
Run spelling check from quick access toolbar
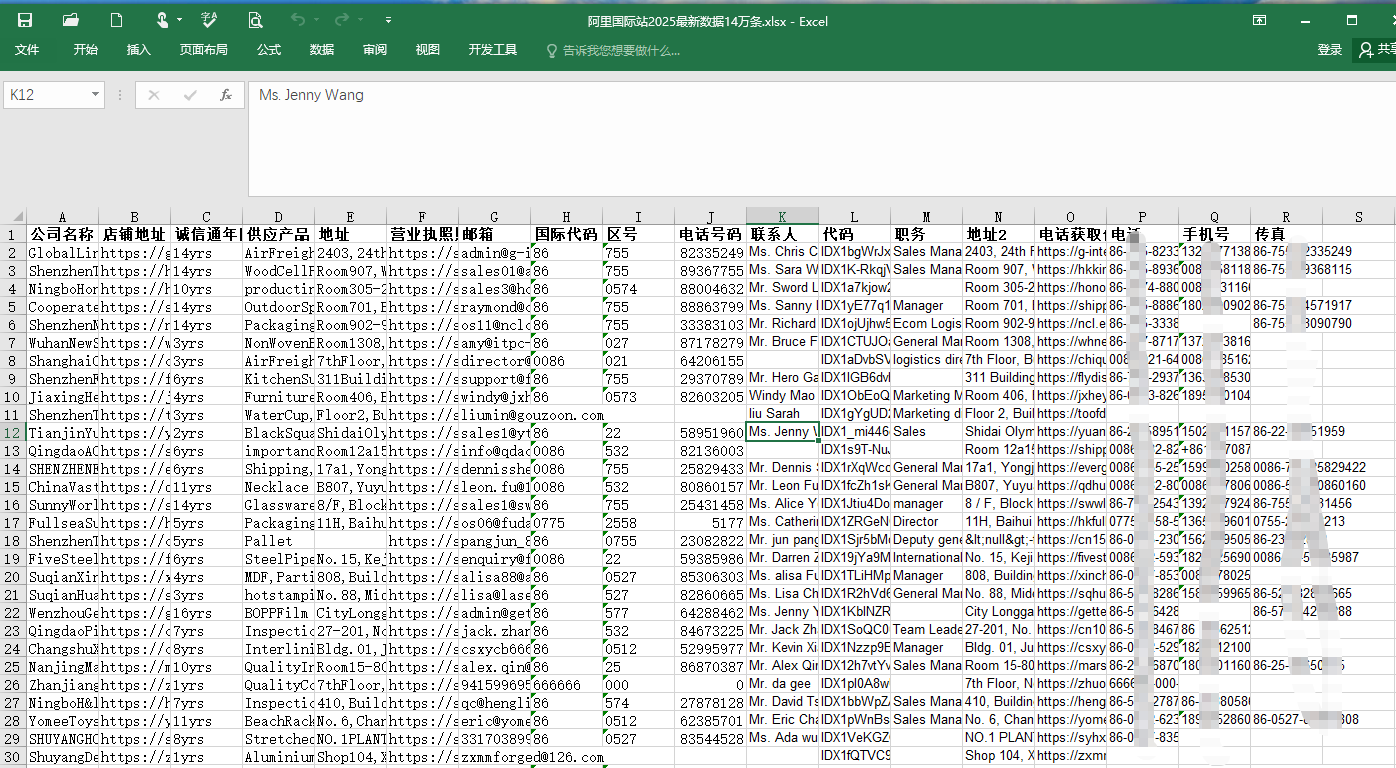coord(209,20)
